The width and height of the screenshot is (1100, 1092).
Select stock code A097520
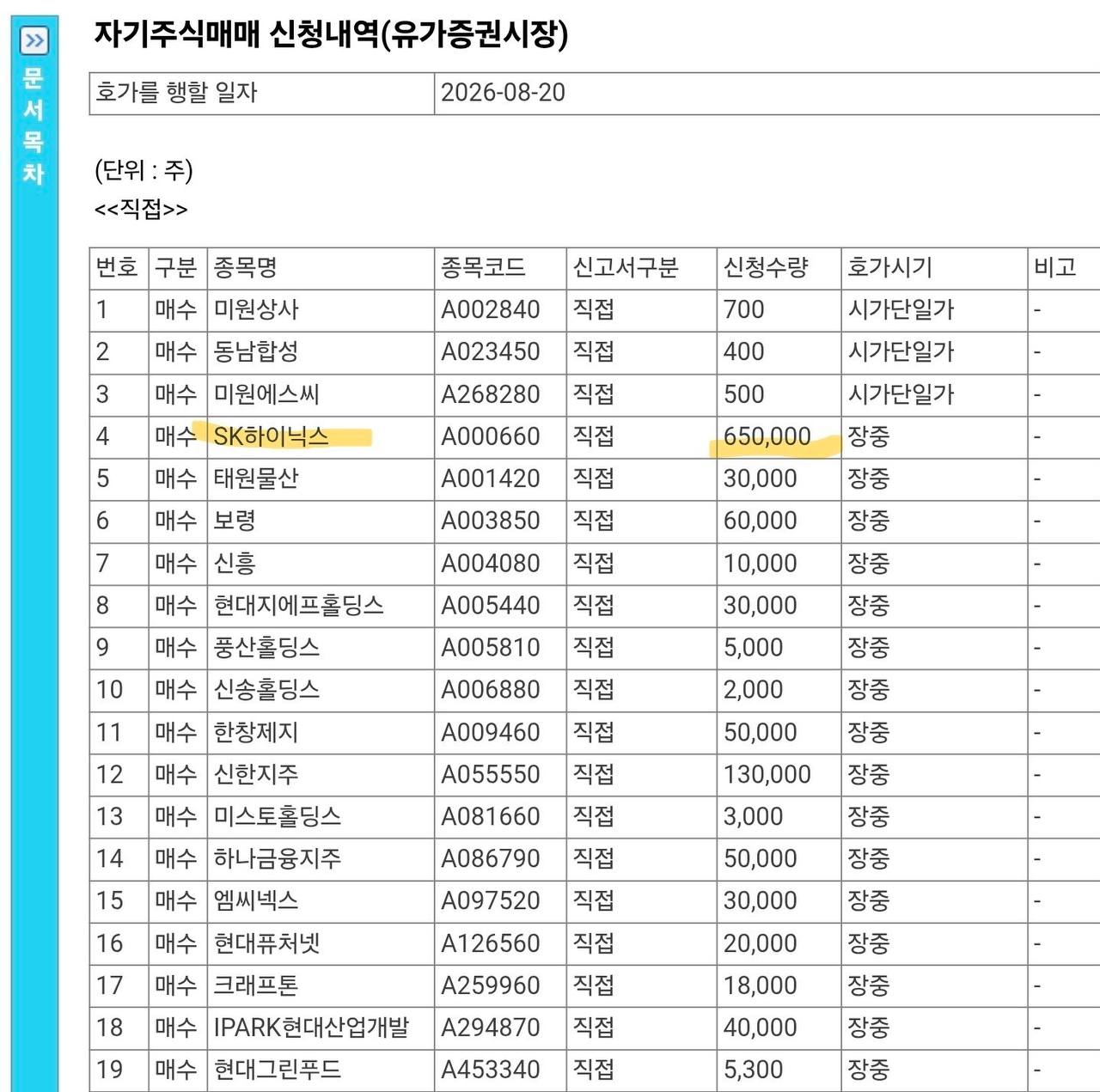[x=491, y=901]
